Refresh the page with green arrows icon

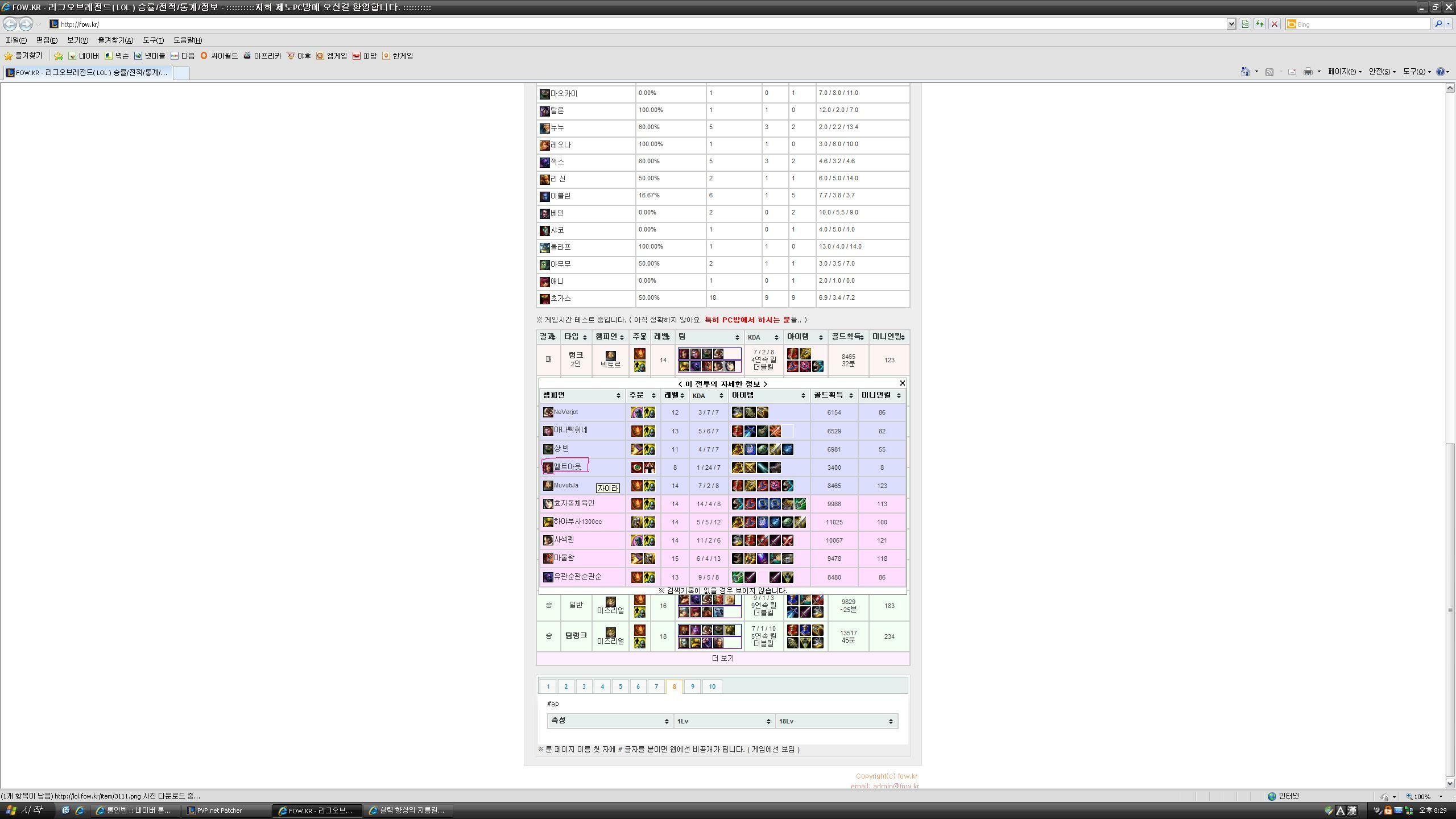(x=1260, y=24)
